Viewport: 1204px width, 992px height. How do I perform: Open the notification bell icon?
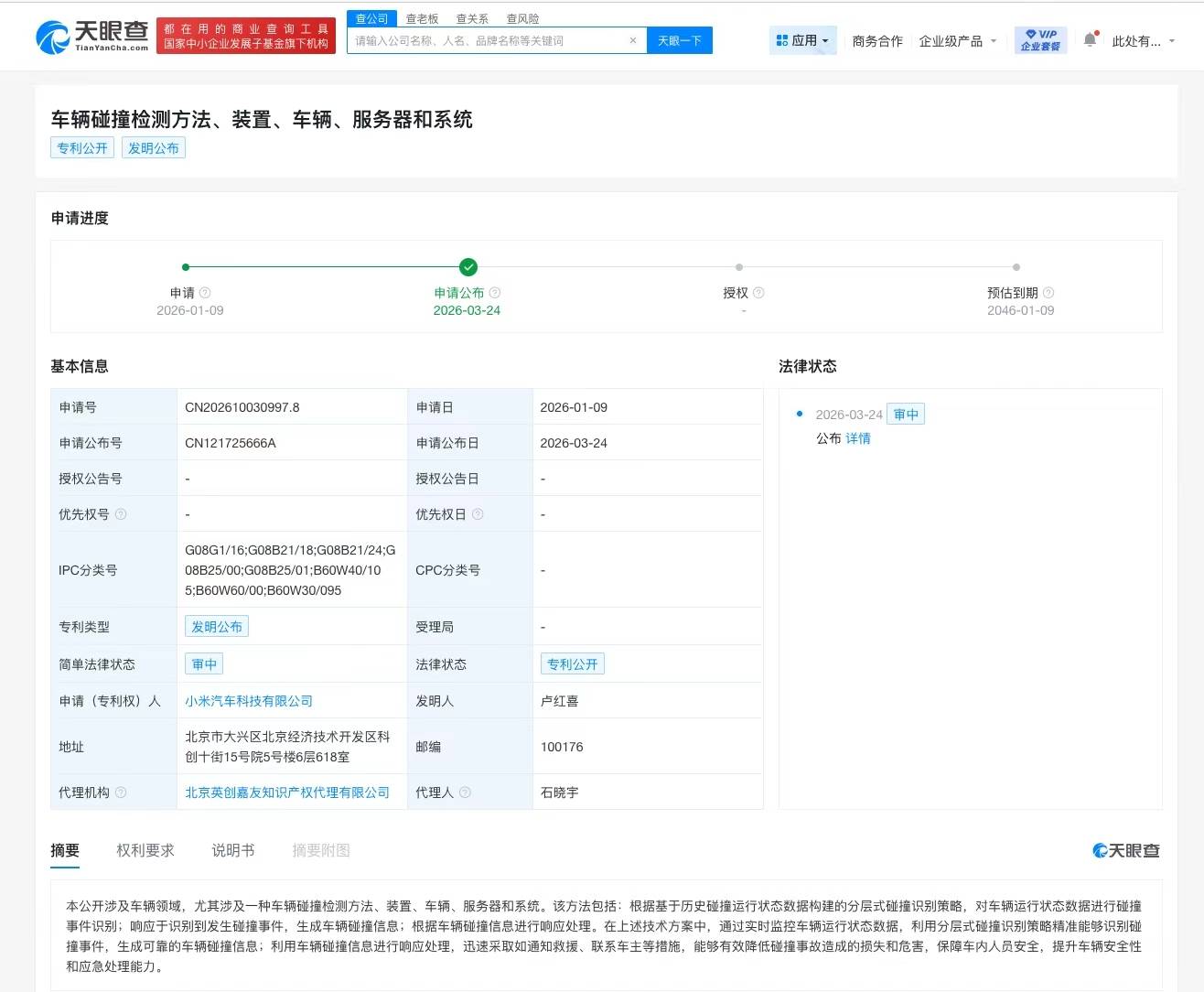pos(1089,39)
